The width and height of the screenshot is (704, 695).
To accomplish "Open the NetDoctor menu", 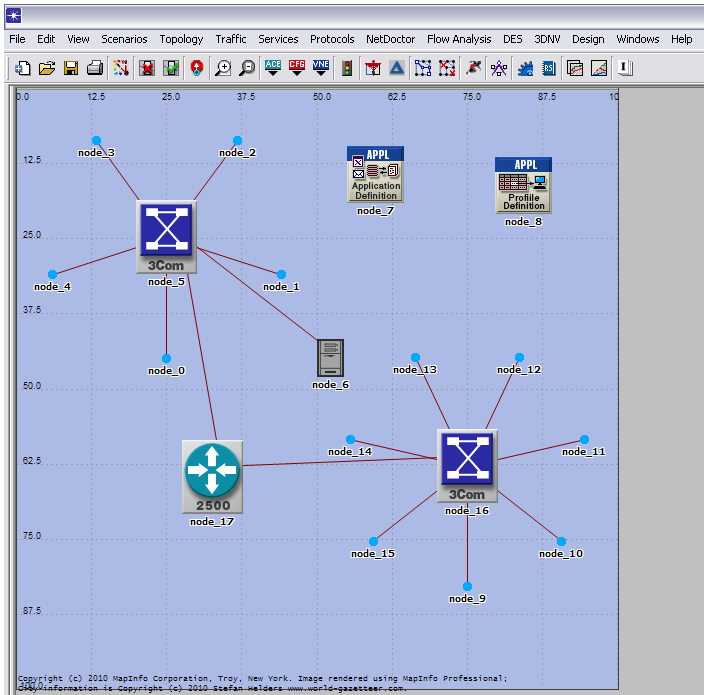I will click(x=391, y=39).
